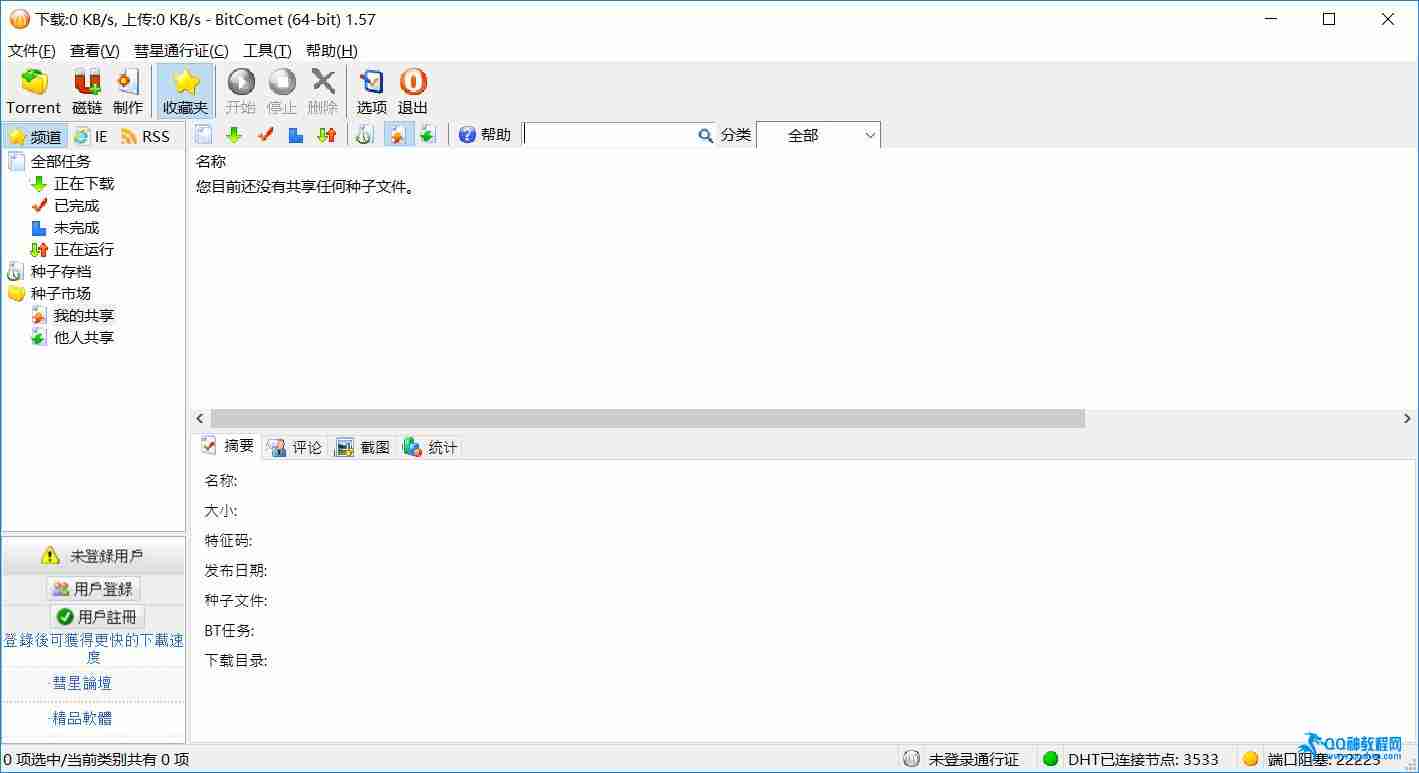Click the Others' Shares toolbar icon
Image resolution: width=1419 pixels, height=773 pixels.
[427, 135]
